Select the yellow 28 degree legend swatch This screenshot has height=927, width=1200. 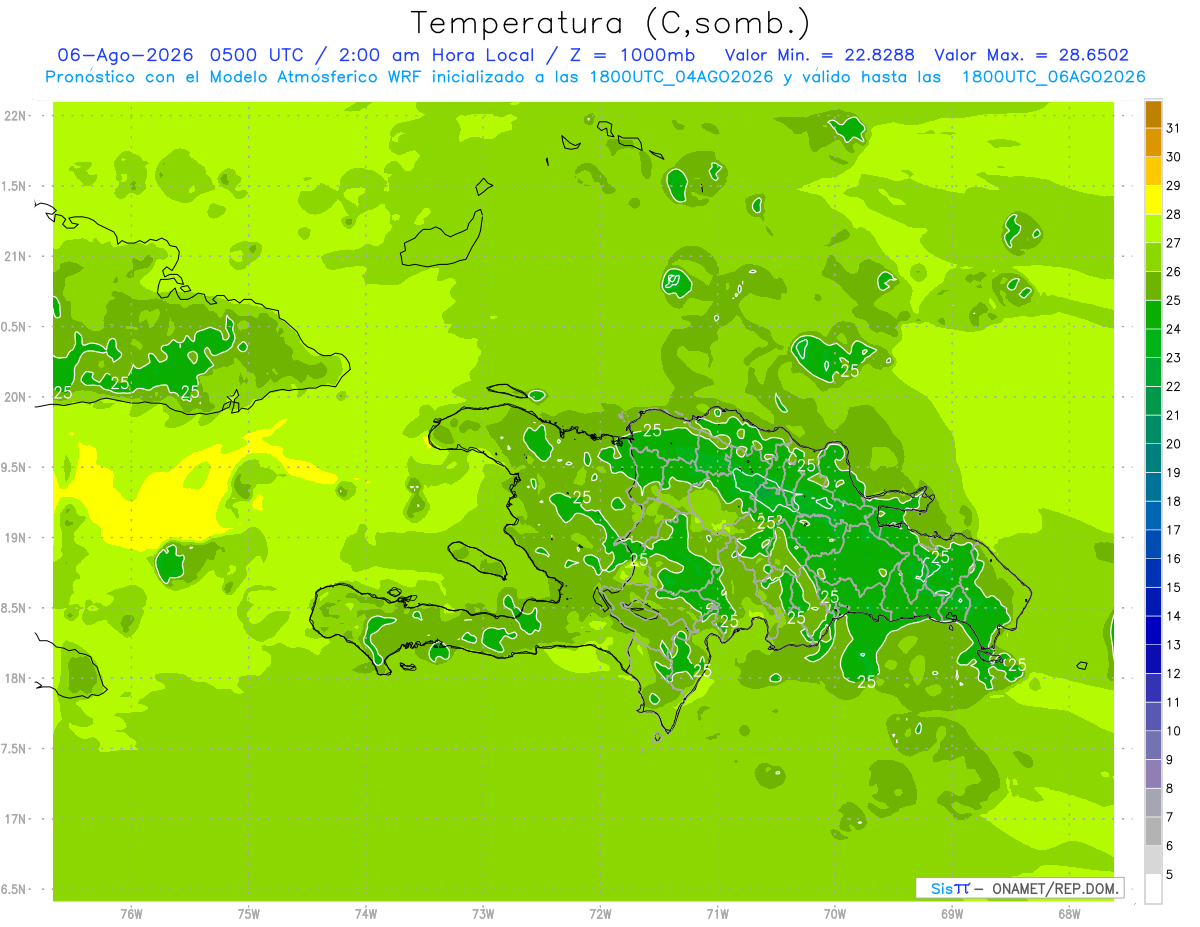(x=1153, y=200)
